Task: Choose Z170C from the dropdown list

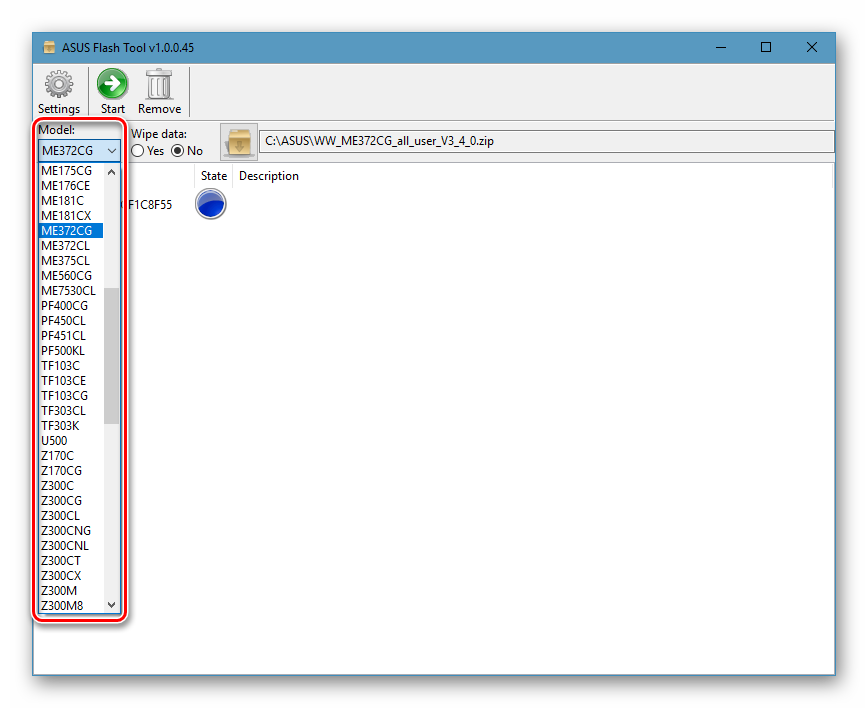Action: 71,455
